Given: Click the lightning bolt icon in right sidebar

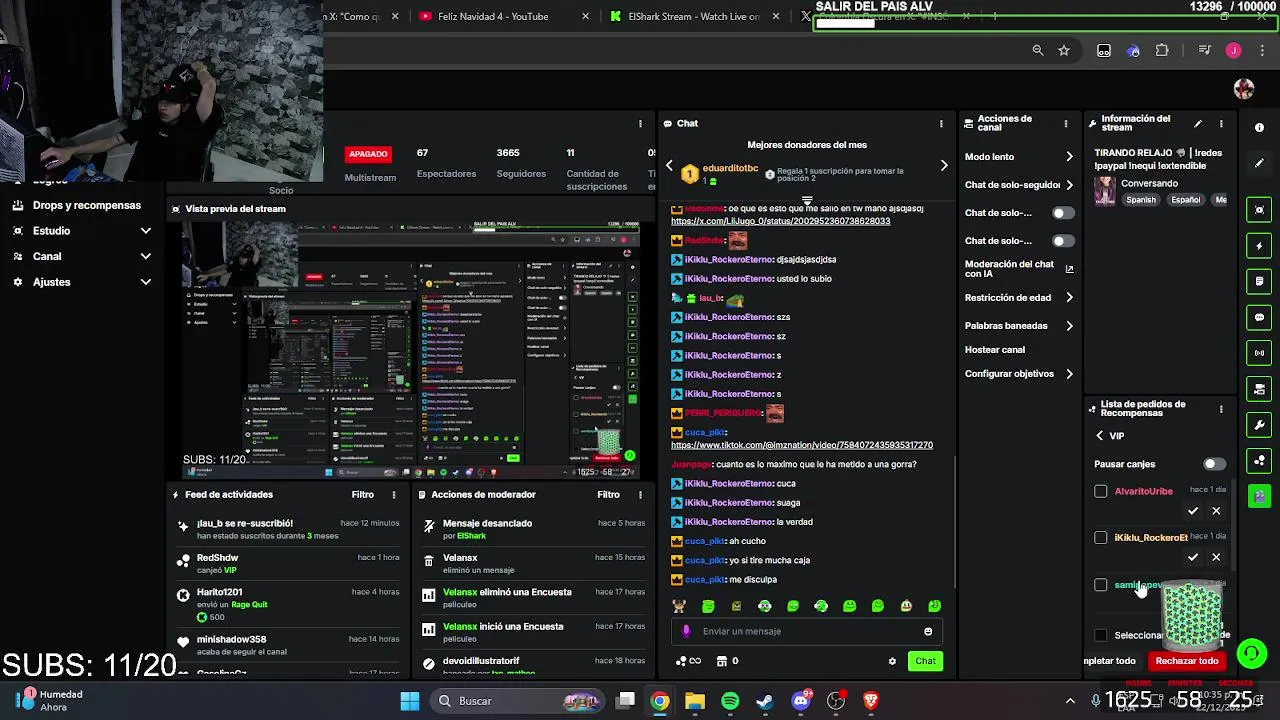Looking at the screenshot, I should click(x=1259, y=246).
